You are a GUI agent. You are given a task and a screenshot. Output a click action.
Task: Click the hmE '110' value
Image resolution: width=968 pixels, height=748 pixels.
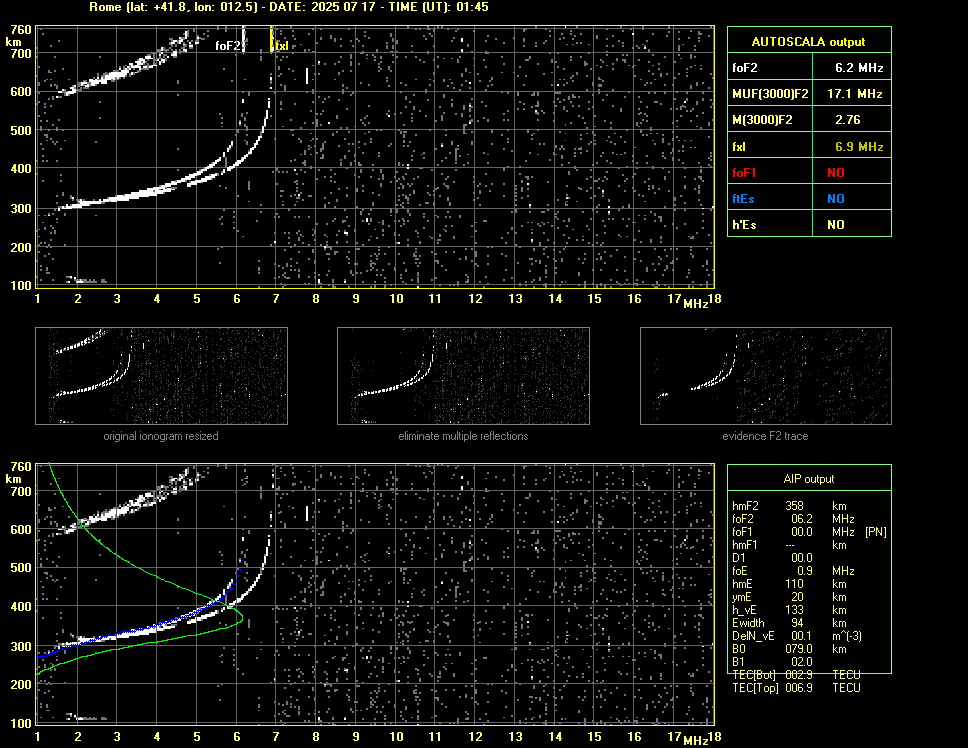pyautogui.click(x=795, y=584)
